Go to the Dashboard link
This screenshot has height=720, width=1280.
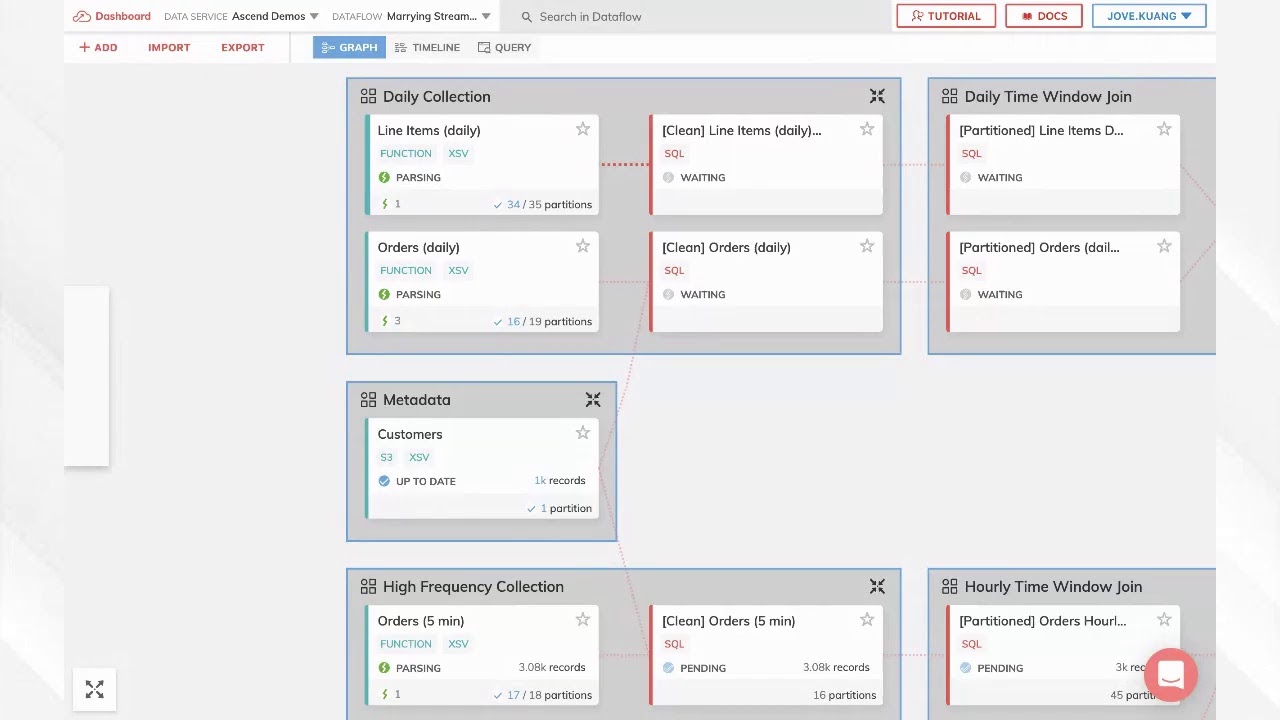coord(112,16)
